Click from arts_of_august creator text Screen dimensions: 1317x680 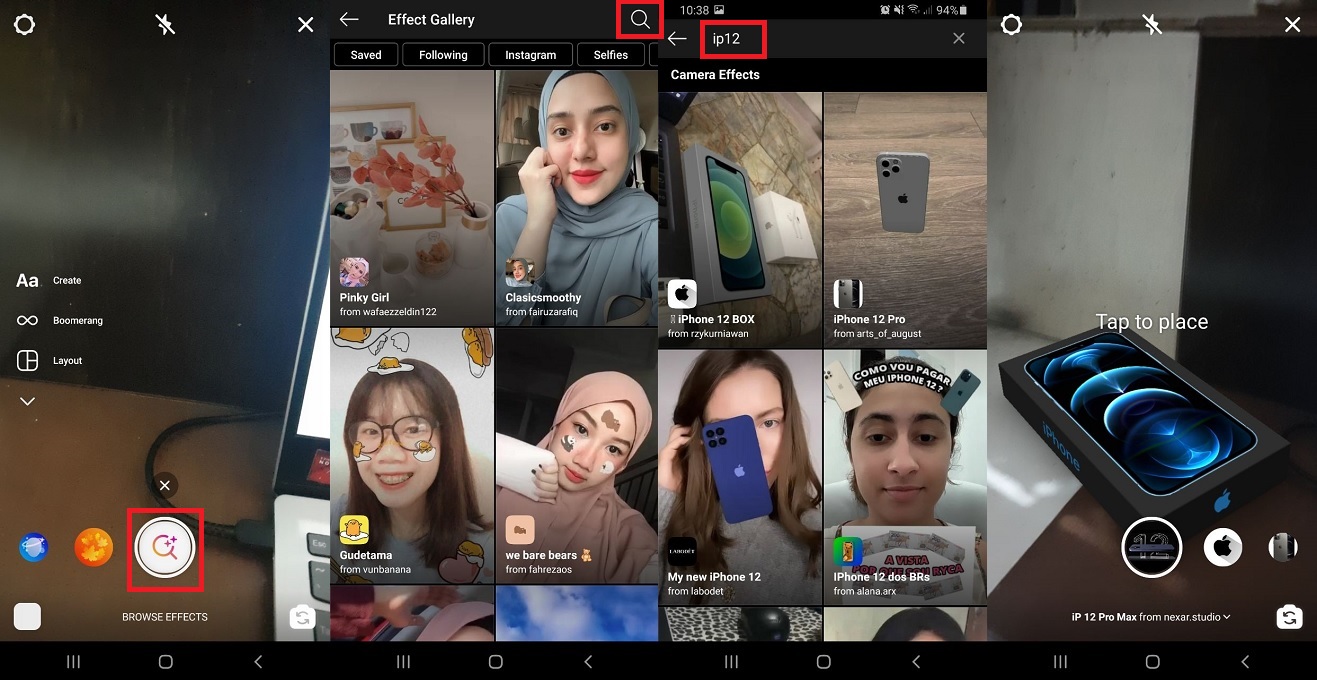(x=878, y=334)
